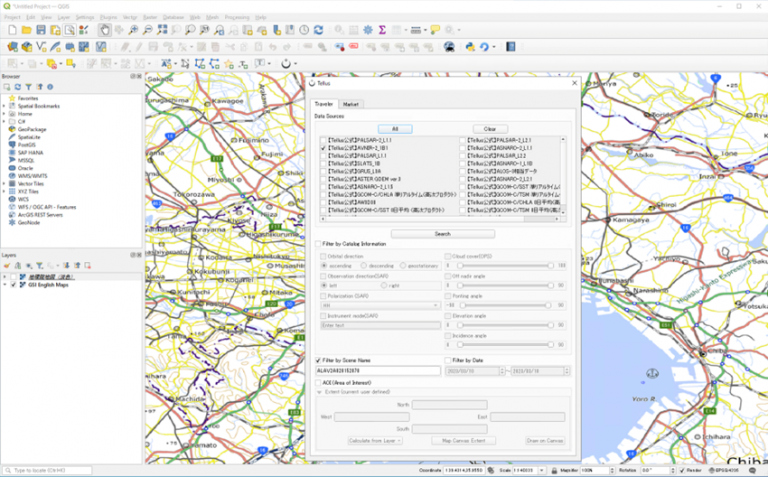Click the Filter Browser funnel icon
This screenshot has height=477, width=768.
pos(28,87)
